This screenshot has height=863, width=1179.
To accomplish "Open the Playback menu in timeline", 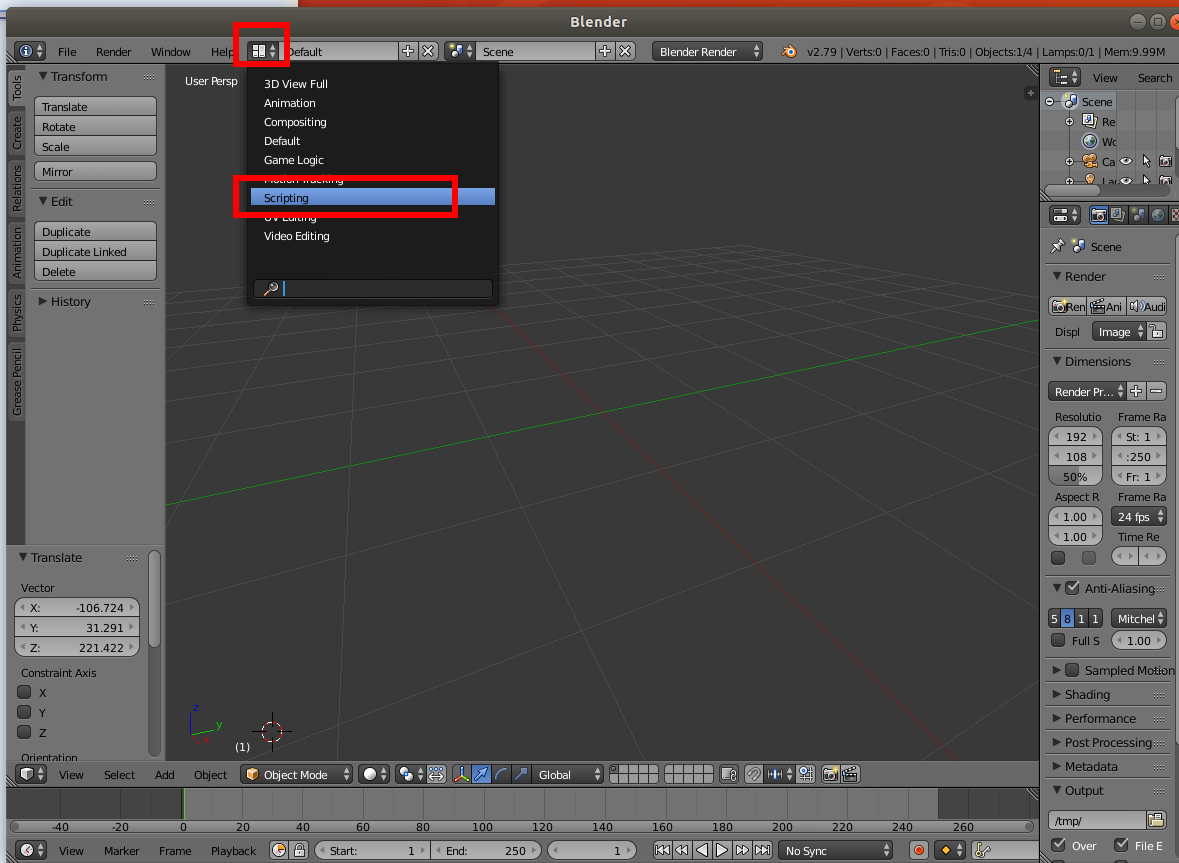I will [233, 850].
